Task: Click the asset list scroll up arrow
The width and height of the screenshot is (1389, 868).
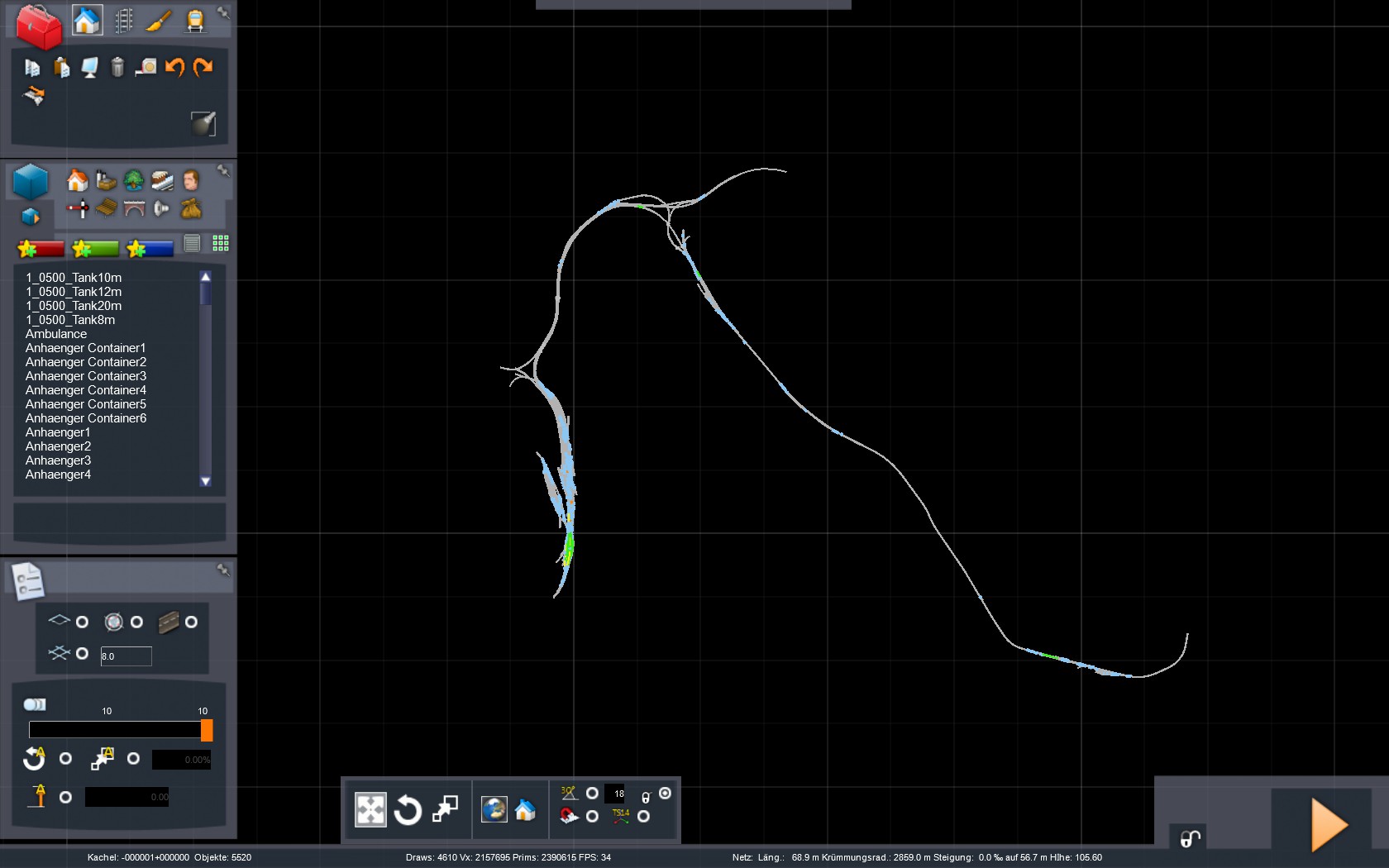Action: tap(206, 277)
